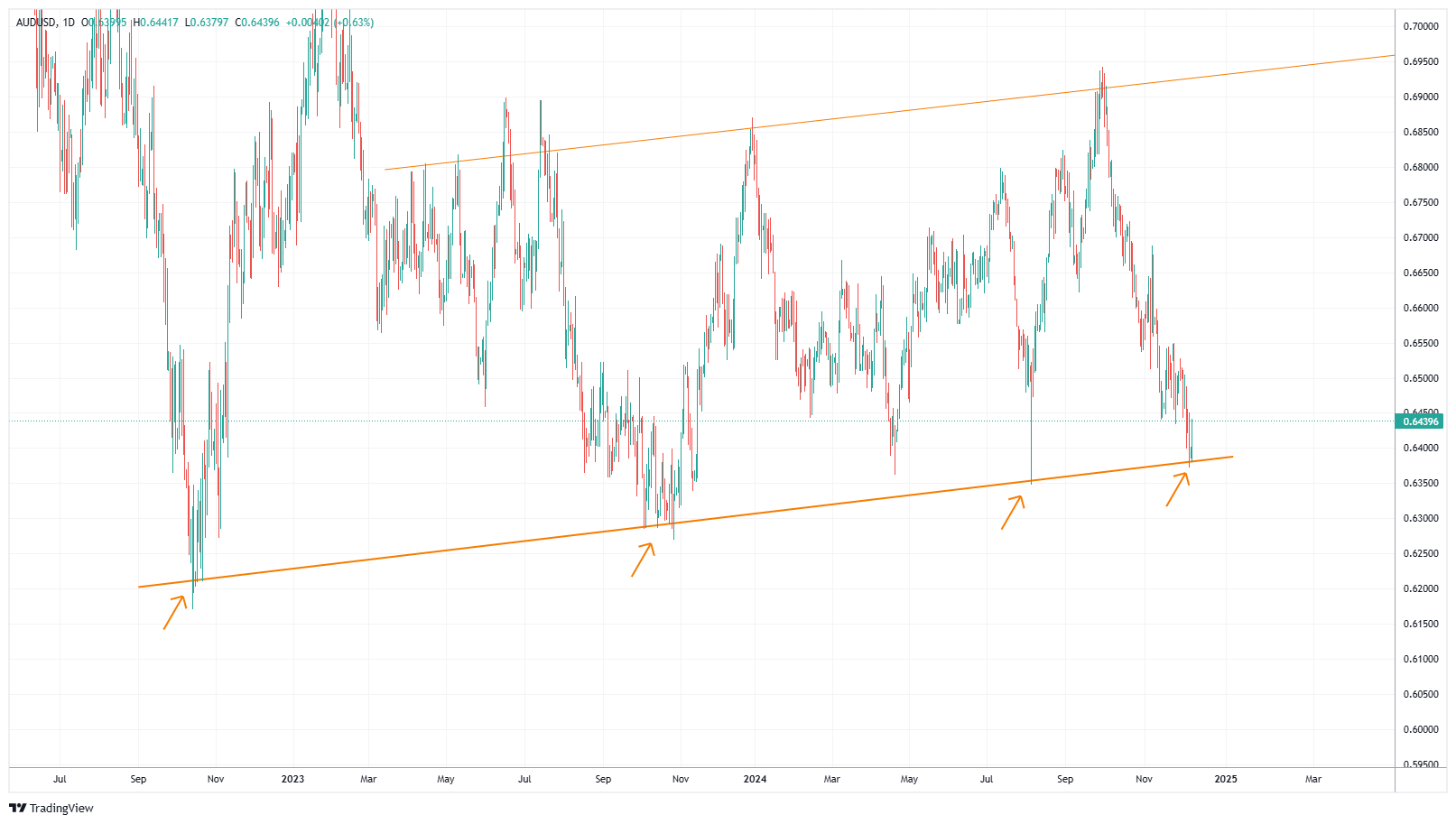Click the 0.66500 price axis label

1421,273
